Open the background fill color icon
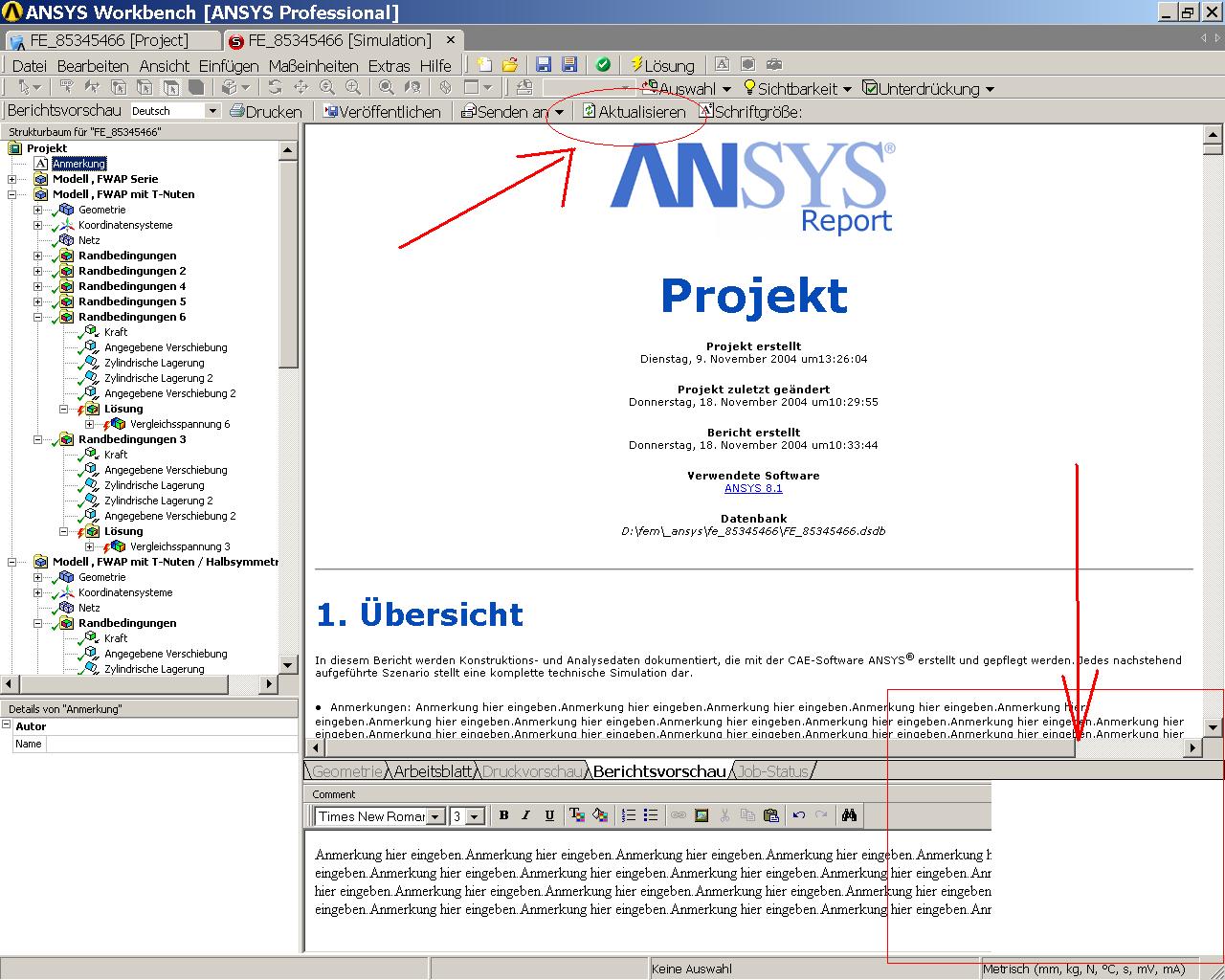The image size is (1225, 980). tap(600, 815)
